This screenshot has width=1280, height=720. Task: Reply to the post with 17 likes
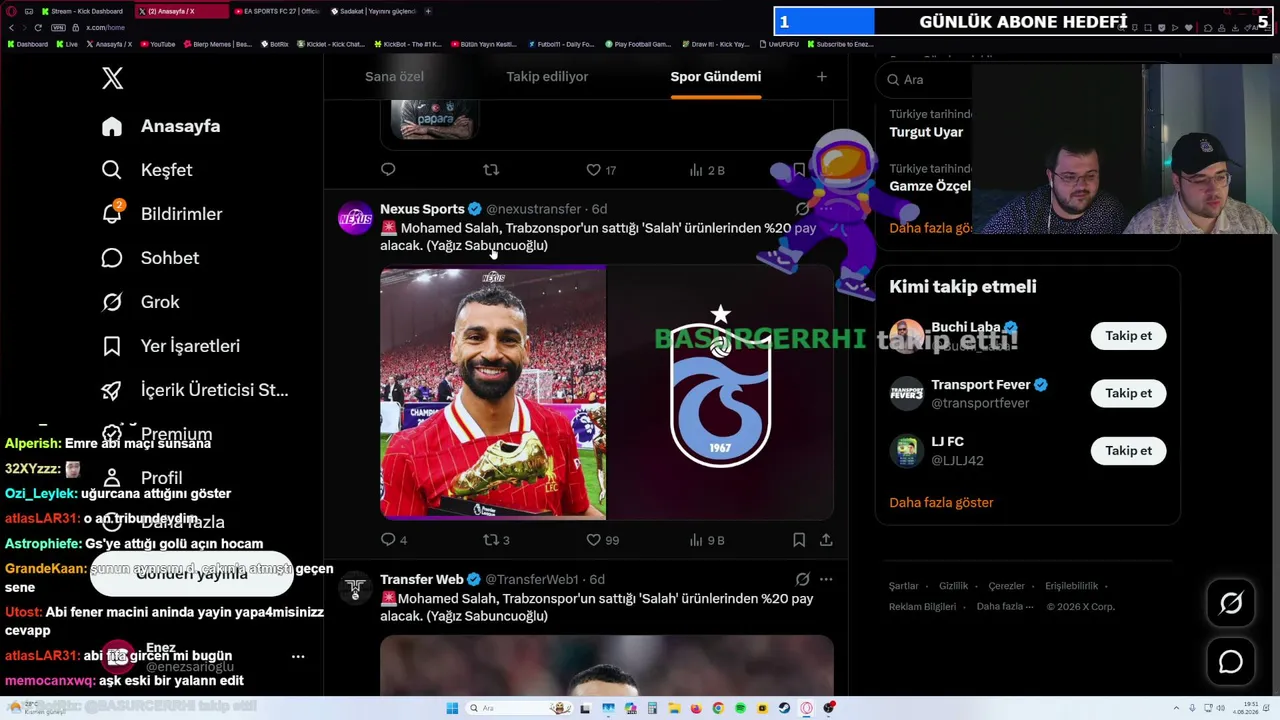pyautogui.click(x=388, y=170)
